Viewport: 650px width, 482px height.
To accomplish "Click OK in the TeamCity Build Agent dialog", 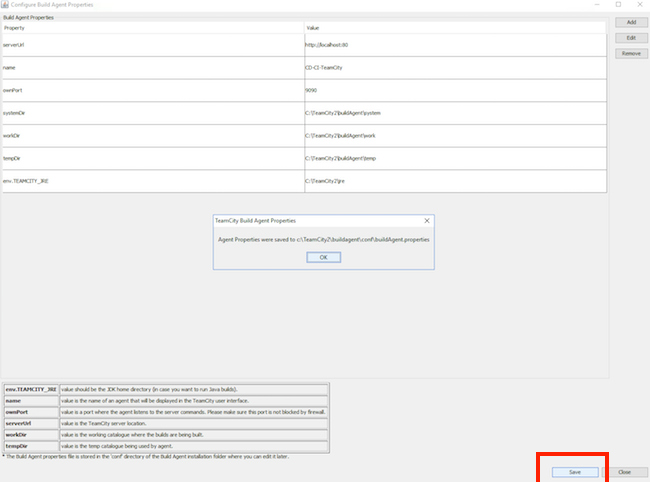I will pyautogui.click(x=323, y=257).
